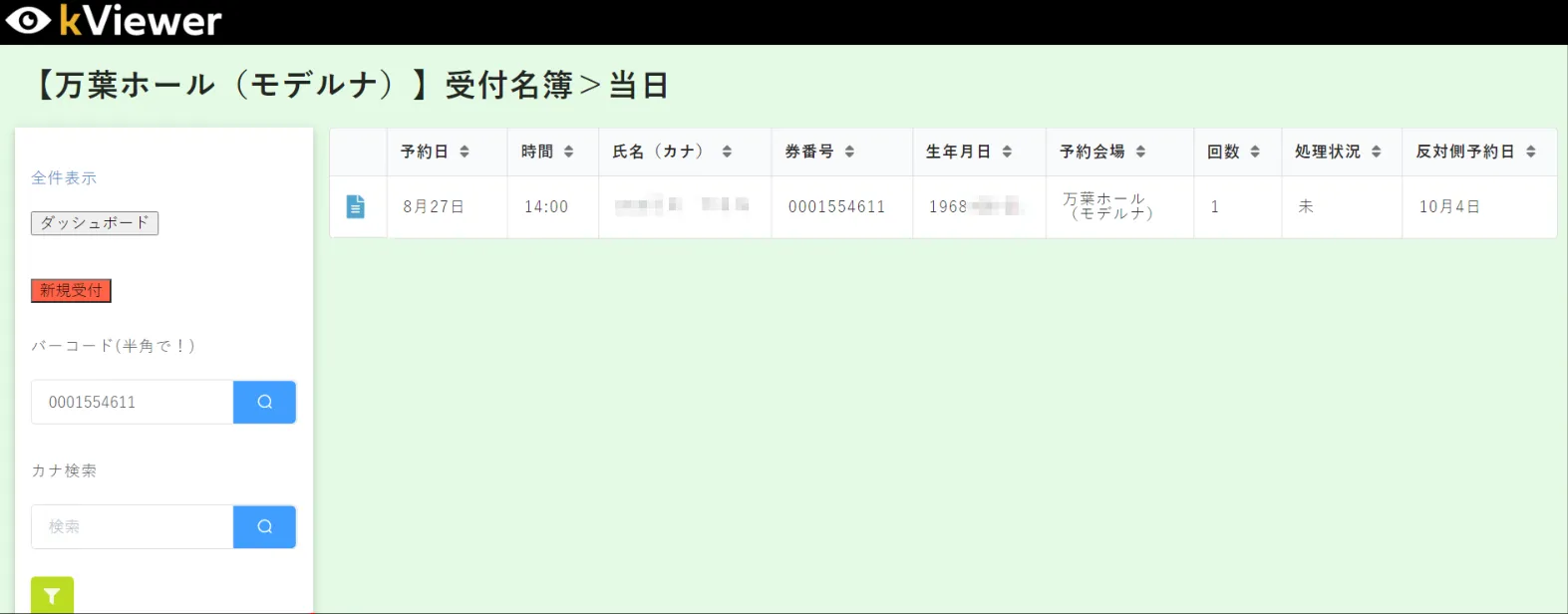Sort by 予約会場 column arrows
This screenshot has width=1568, height=614.
(x=1140, y=152)
